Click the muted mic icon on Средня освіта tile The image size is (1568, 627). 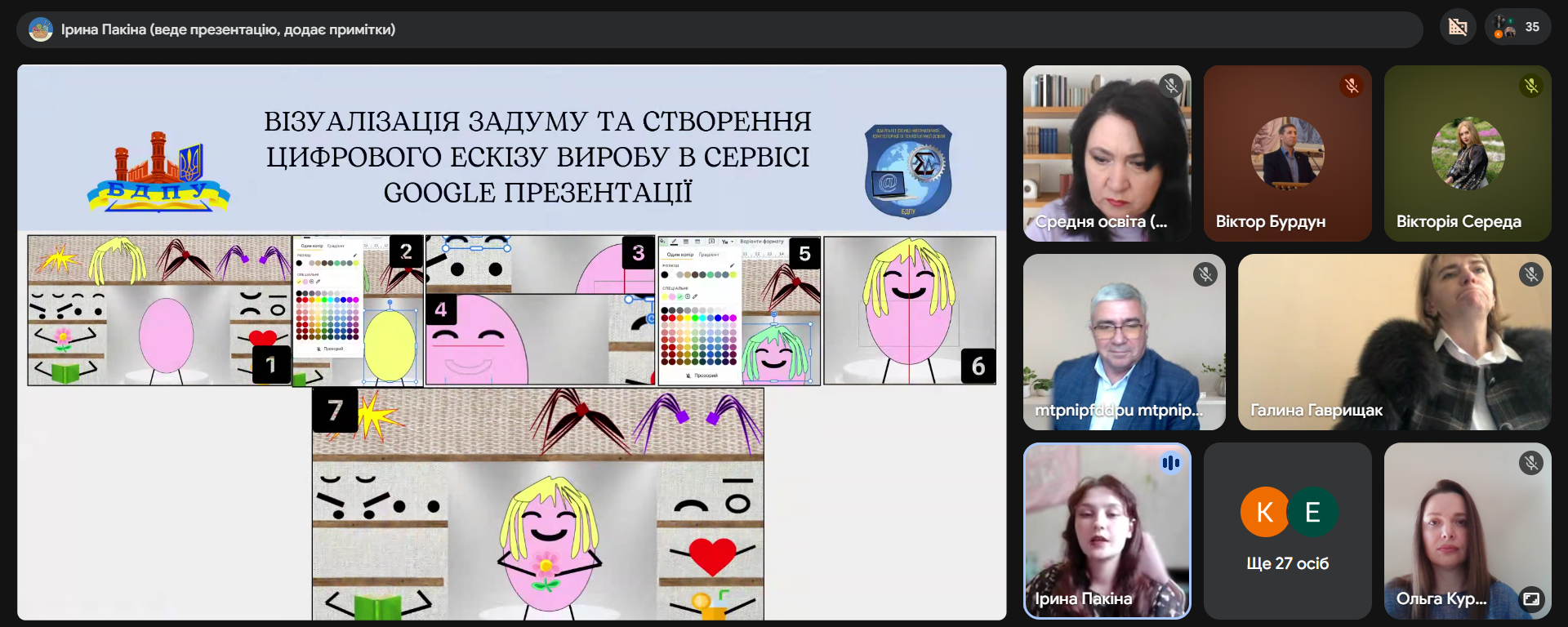pos(1171,86)
